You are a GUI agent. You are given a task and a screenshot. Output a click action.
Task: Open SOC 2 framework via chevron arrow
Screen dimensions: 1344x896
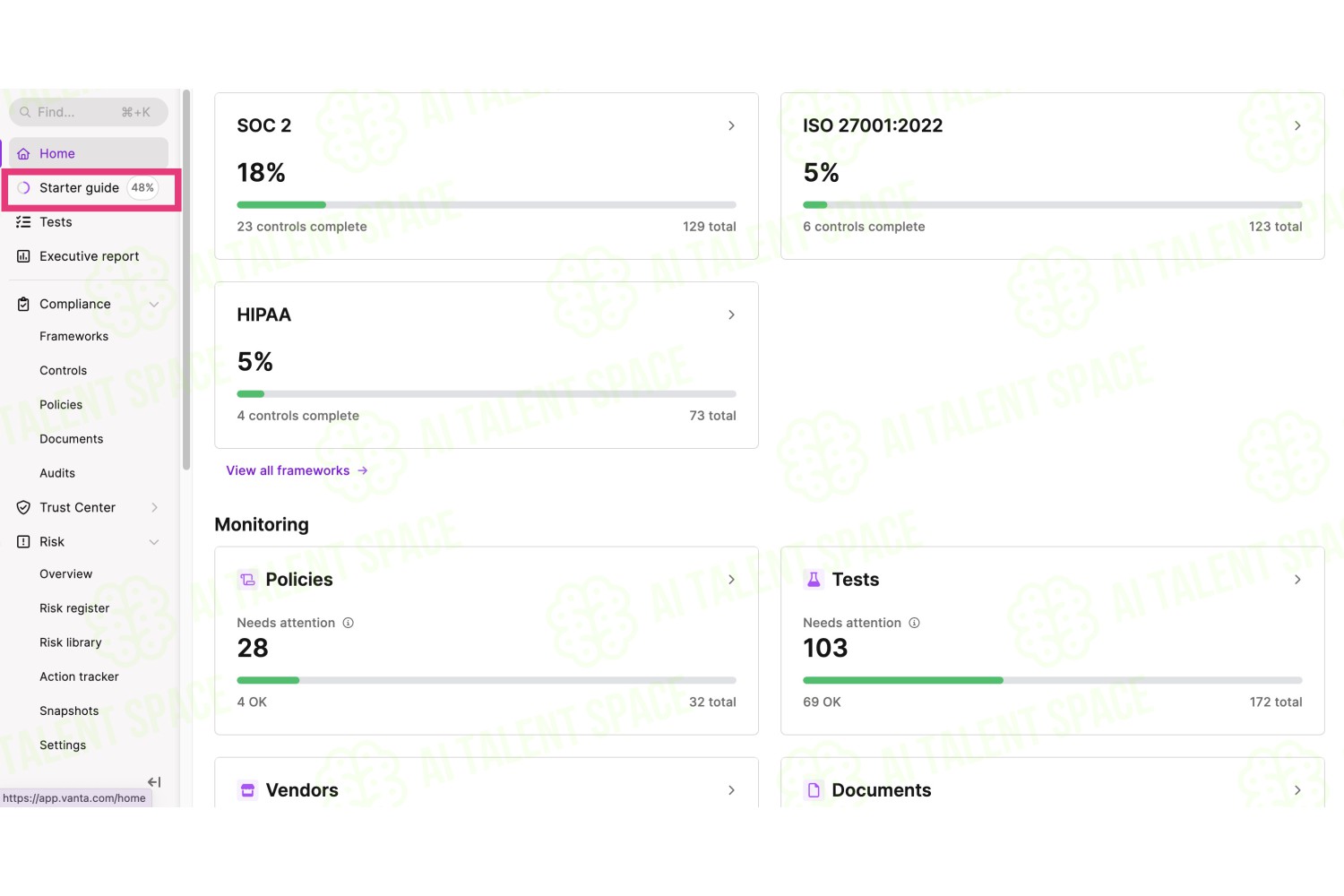[731, 126]
